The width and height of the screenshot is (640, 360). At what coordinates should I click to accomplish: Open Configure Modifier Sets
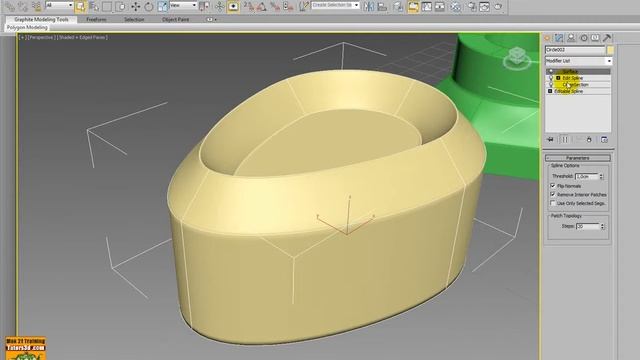point(604,140)
